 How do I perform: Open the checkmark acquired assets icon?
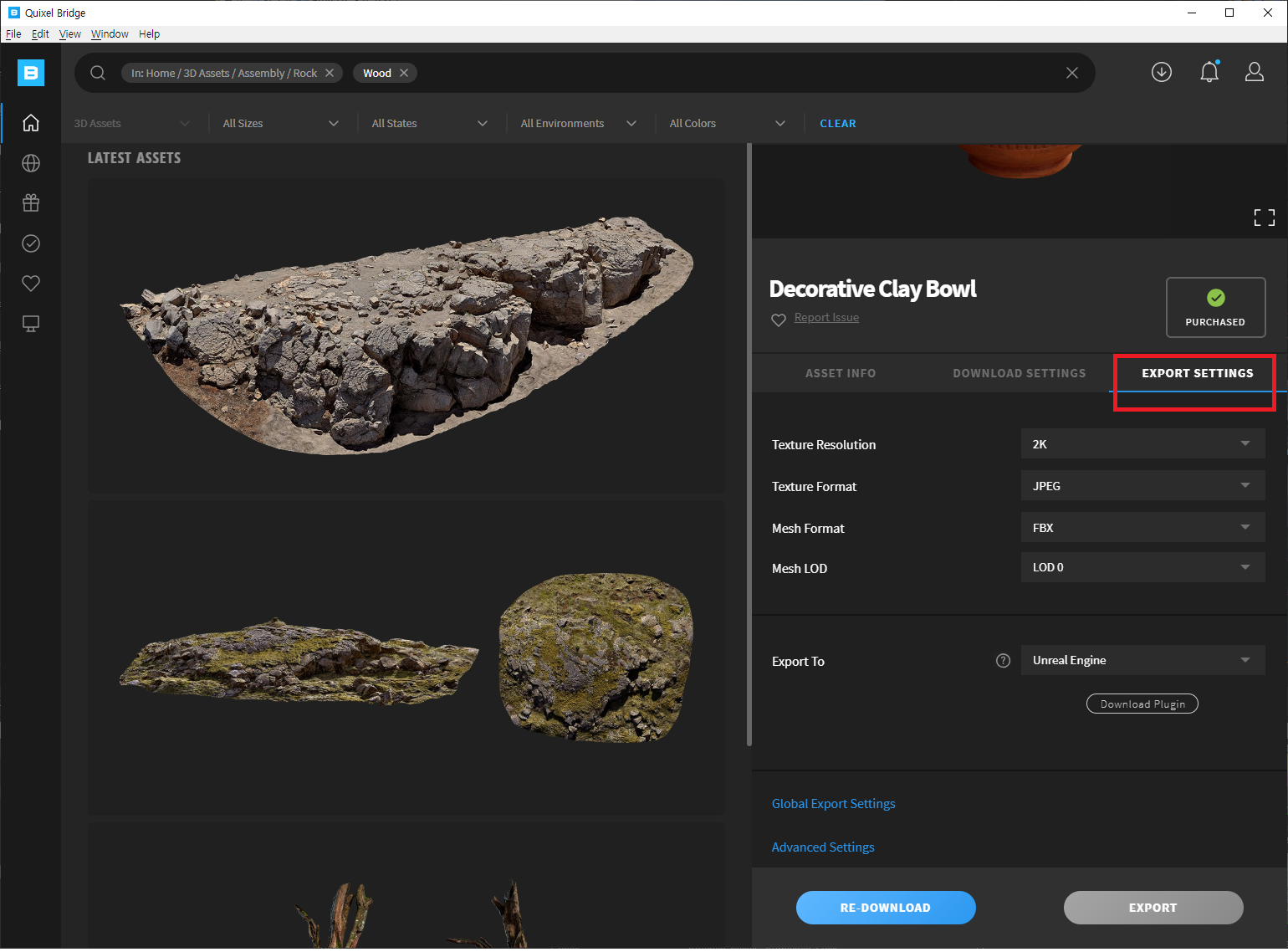(x=31, y=243)
